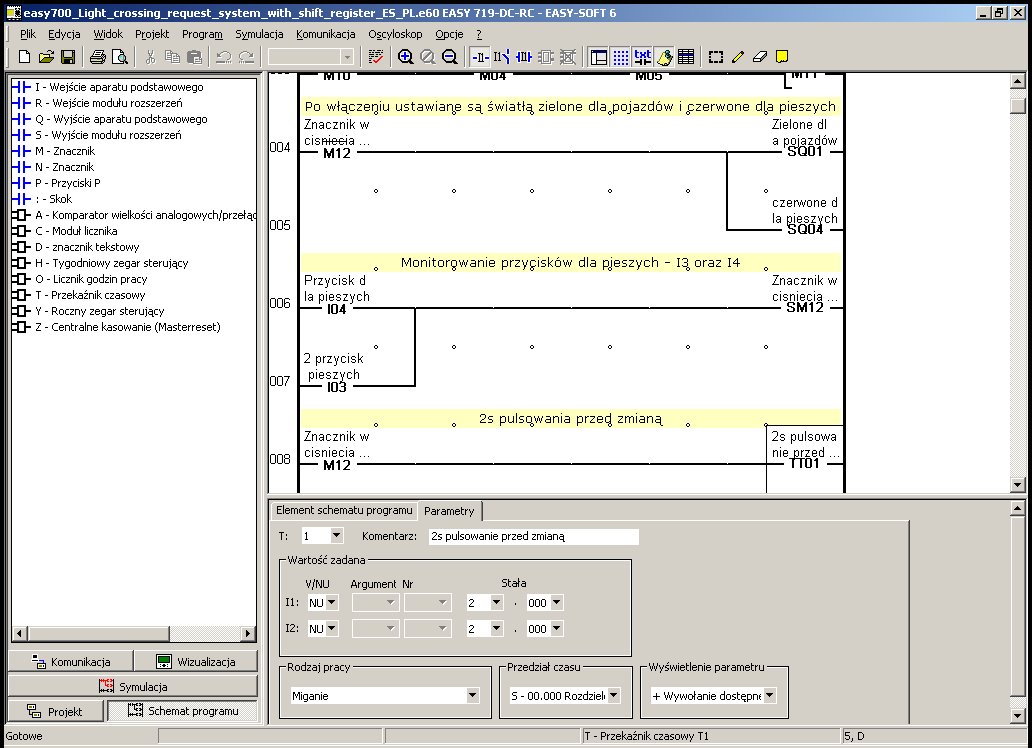The width and height of the screenshot is (1032, 748).
Task: Open the T number dropdown
Action: coord(336,535)
